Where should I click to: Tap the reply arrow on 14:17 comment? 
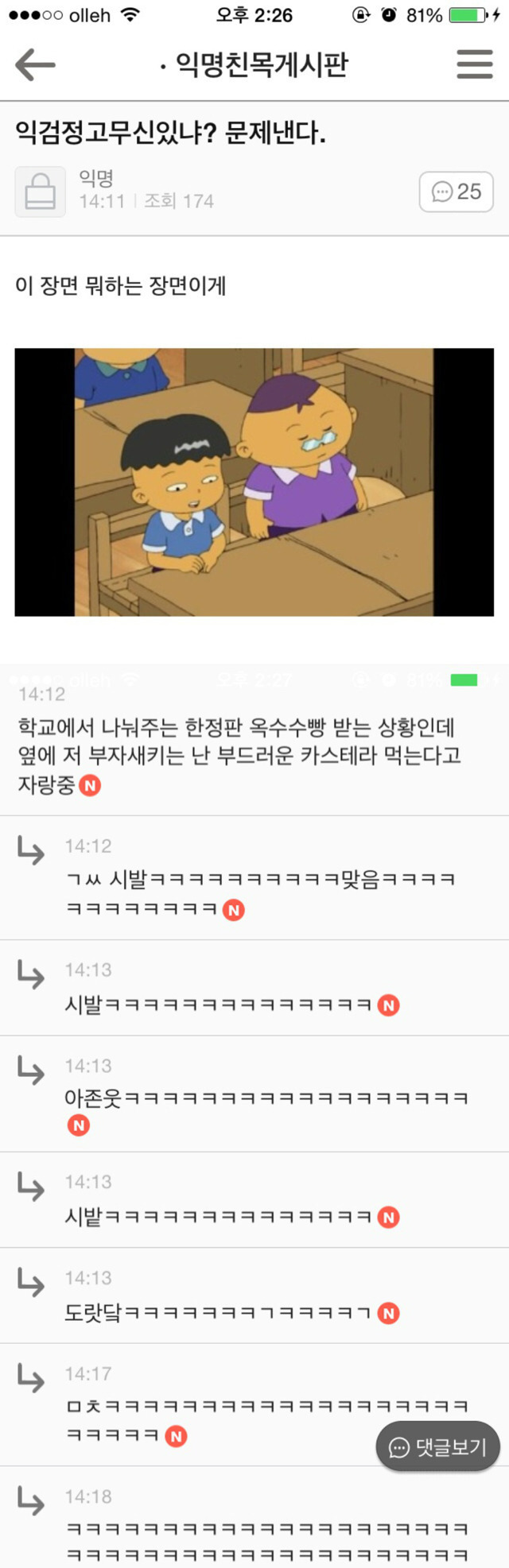31,1378
